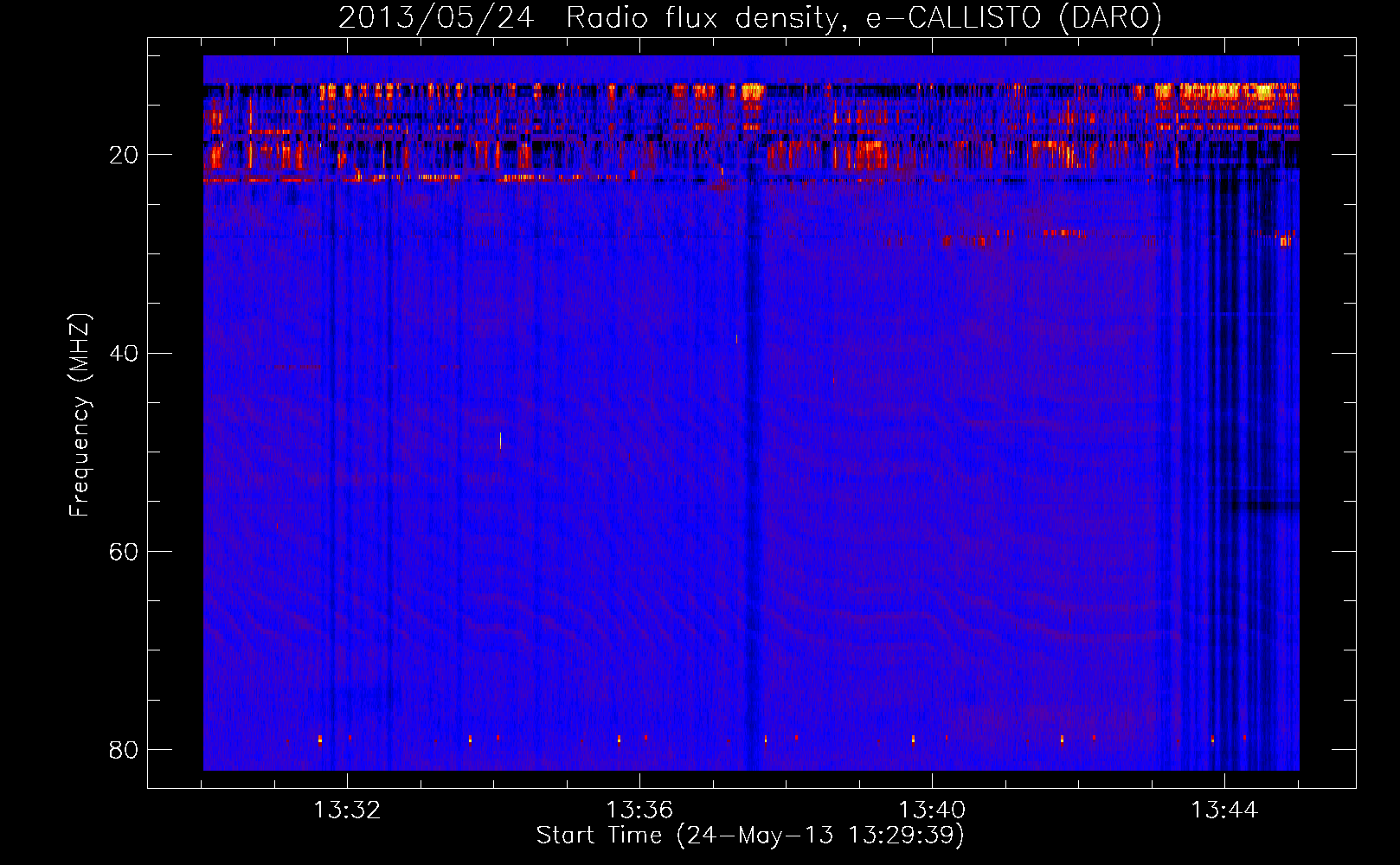Click the 'Start Time (24-May-13 13:29:39)' label
The height and width of the screenshot is (865, 1400).
(x=750, y=836)
